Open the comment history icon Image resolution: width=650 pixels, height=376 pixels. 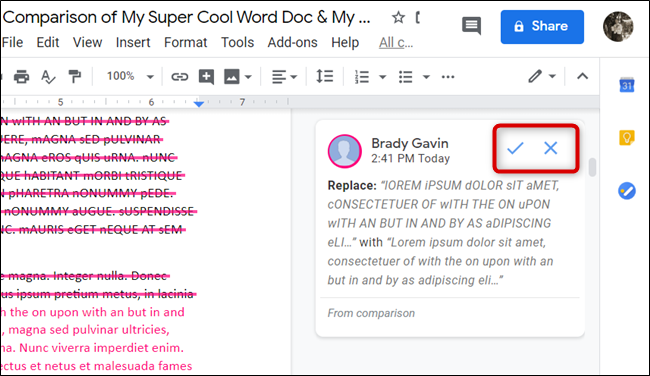(472, 26)
